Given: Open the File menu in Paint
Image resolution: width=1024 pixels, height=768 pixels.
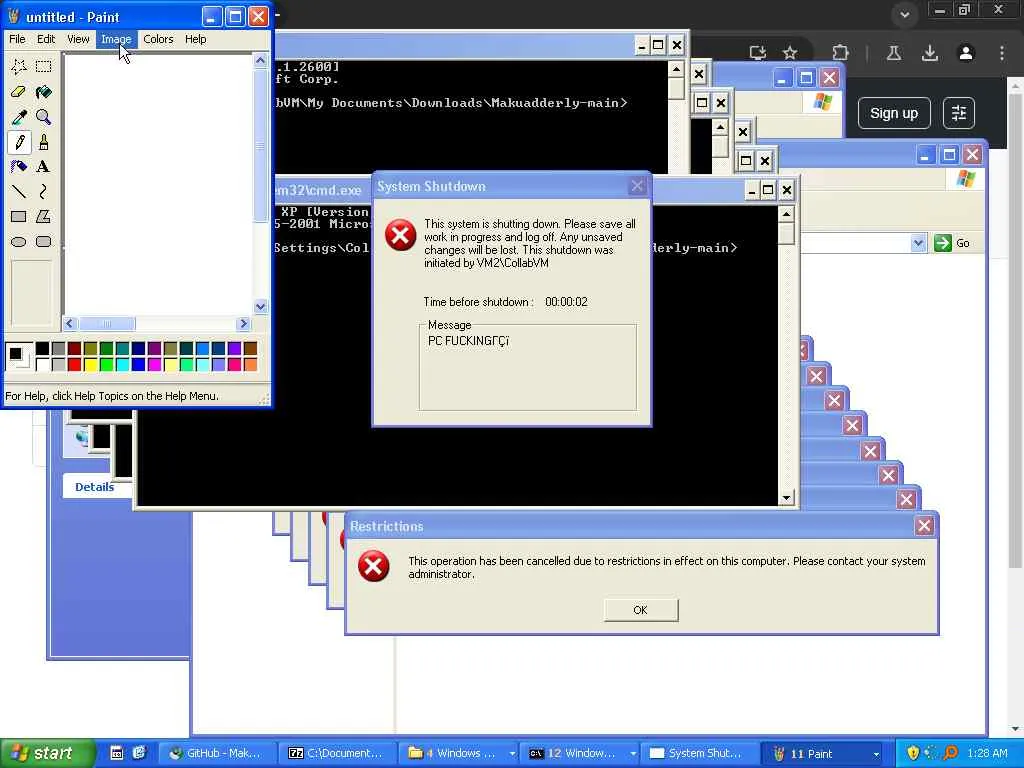Looking at the screenshot, I should (x=17, y=39).
